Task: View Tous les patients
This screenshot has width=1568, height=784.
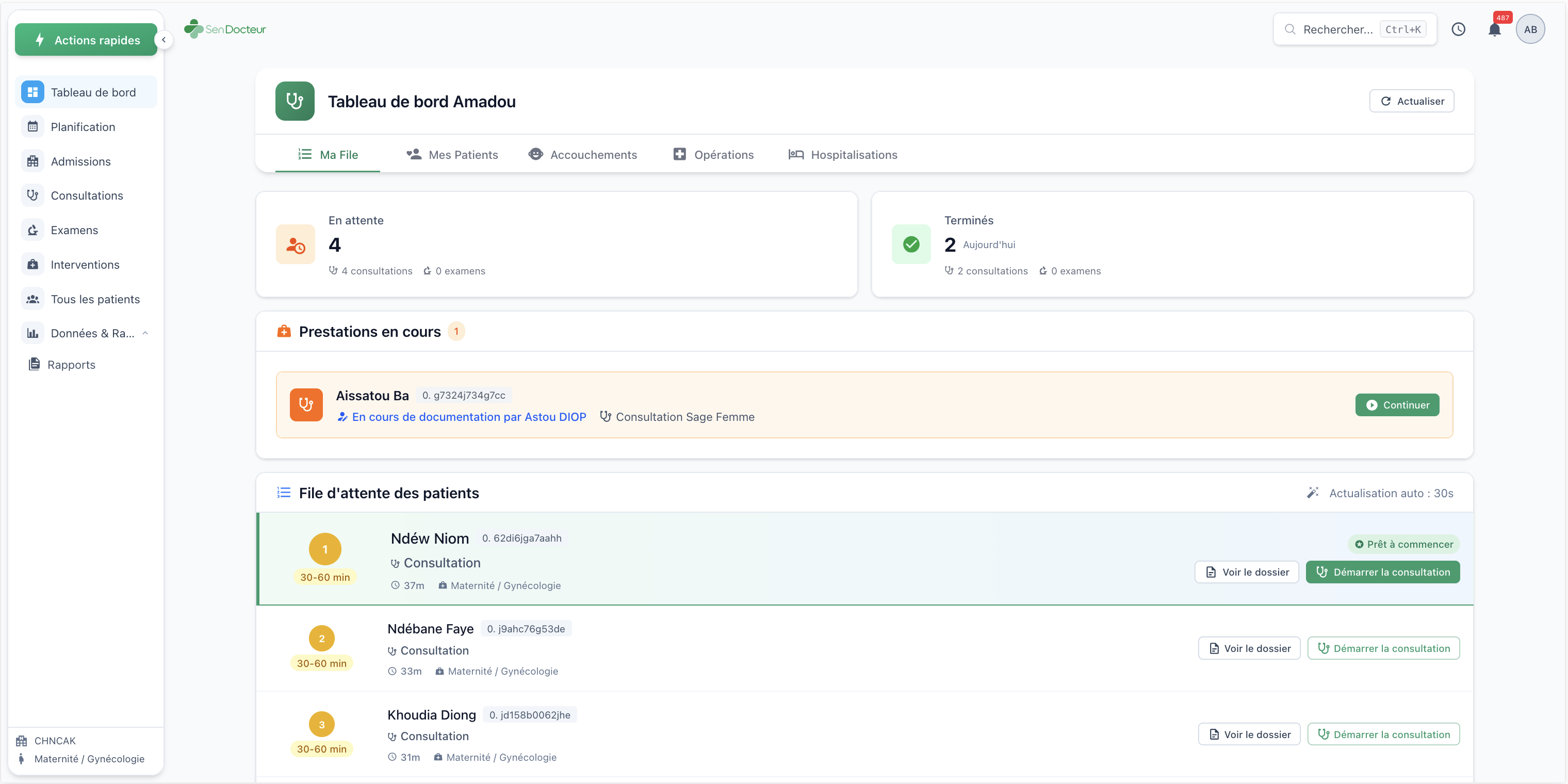Action: [x=95, y=299]
